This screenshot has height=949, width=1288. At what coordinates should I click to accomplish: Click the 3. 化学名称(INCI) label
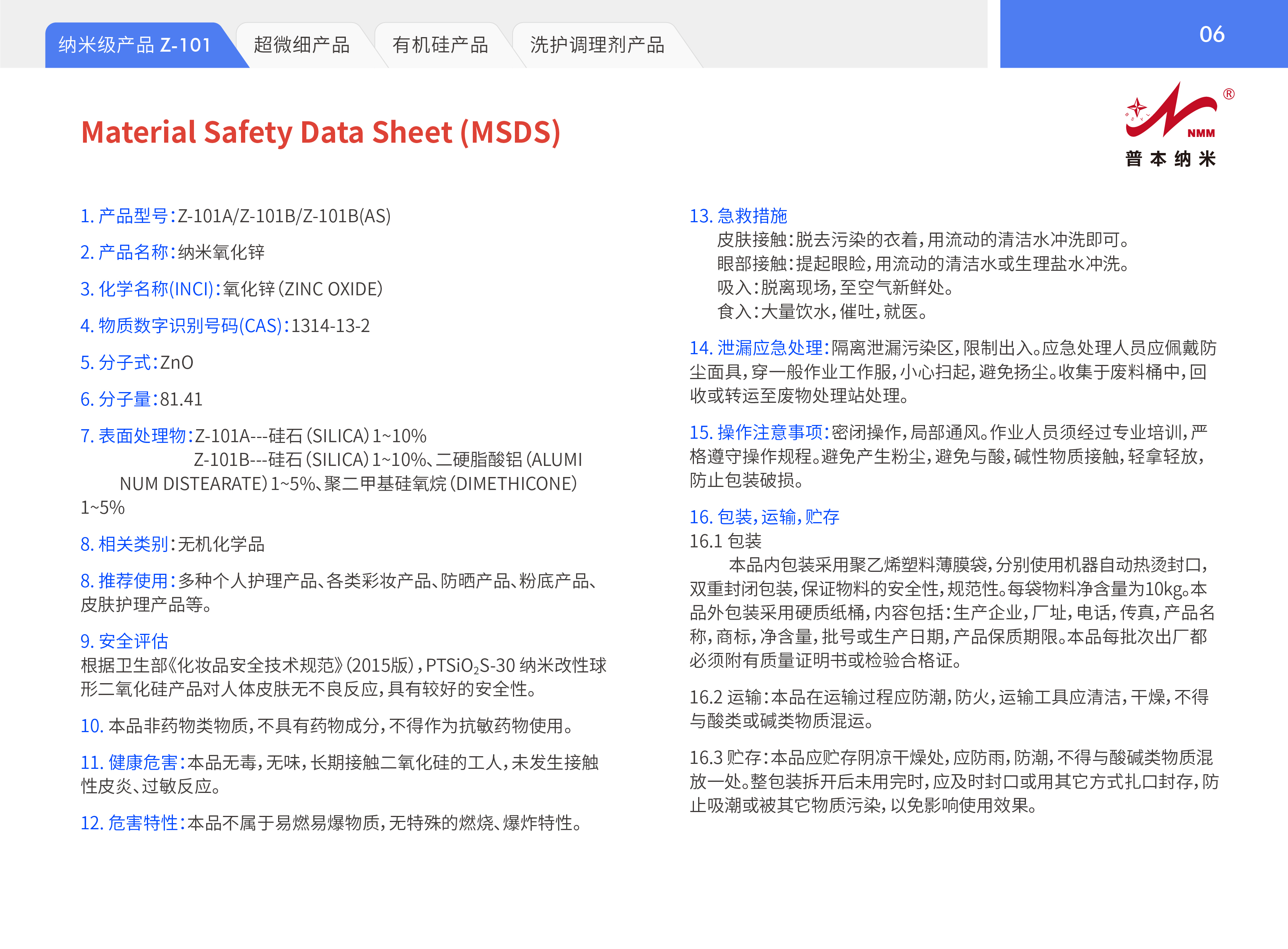149,289
